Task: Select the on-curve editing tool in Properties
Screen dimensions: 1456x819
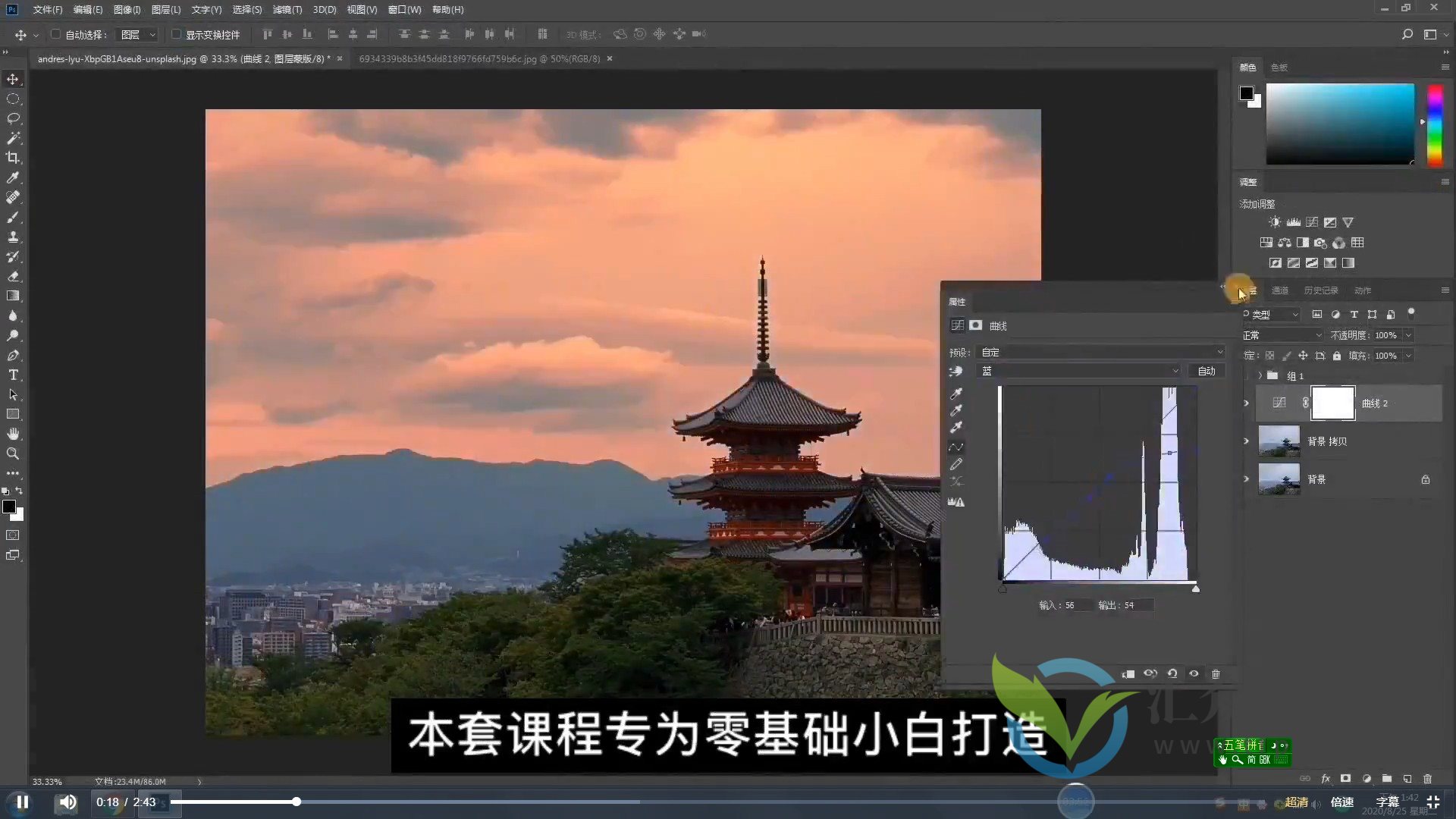Action: tap(956, 447)
